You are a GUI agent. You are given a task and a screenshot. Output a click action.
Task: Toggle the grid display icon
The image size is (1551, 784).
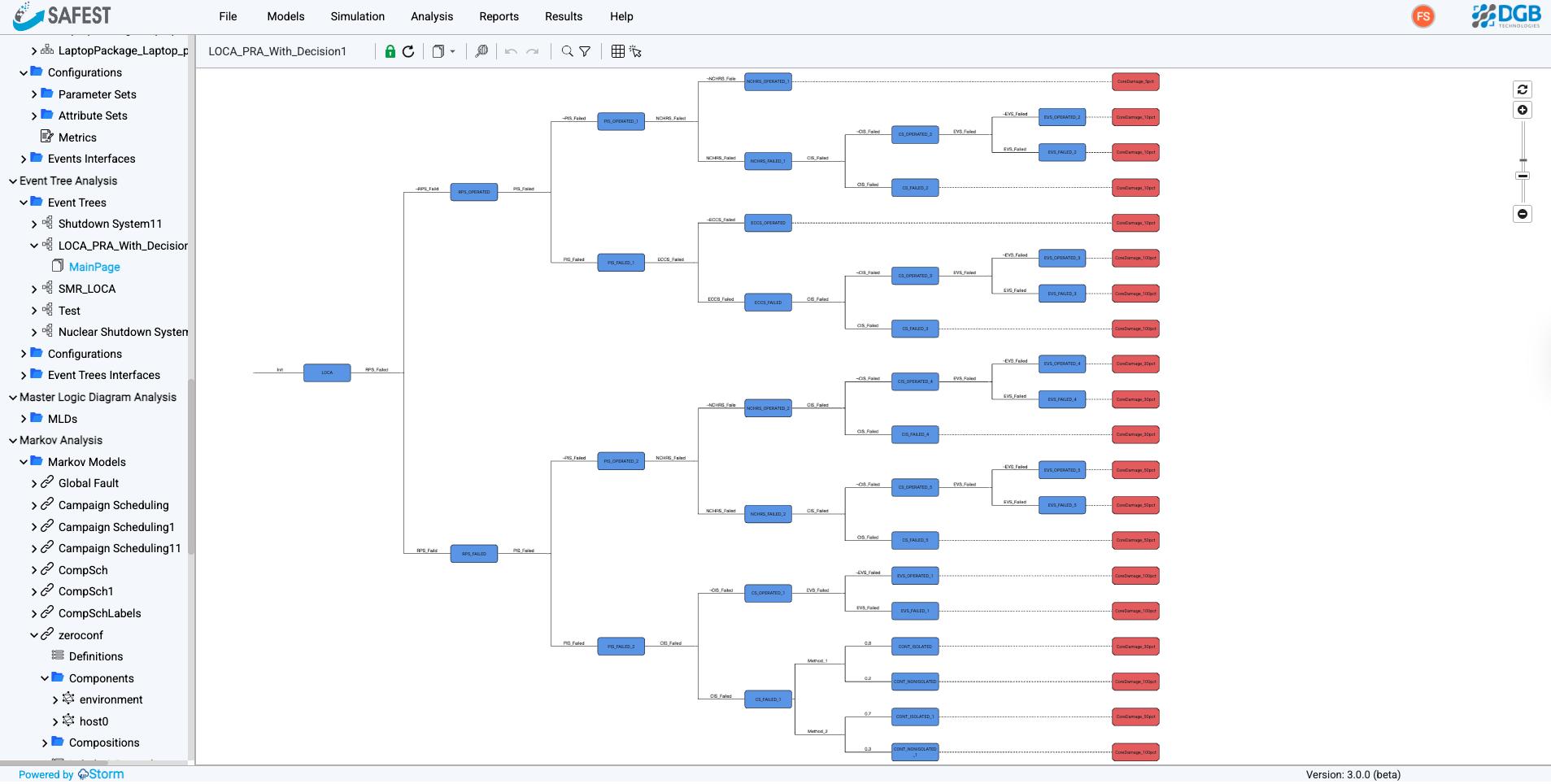tap(618, 51)
